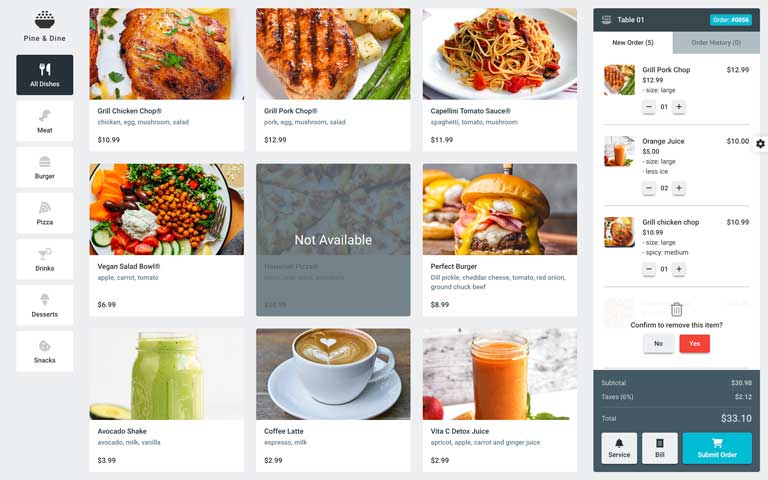Click the settings gear icon
Screen dimensions: 768x480
click(x=760, y=144)
